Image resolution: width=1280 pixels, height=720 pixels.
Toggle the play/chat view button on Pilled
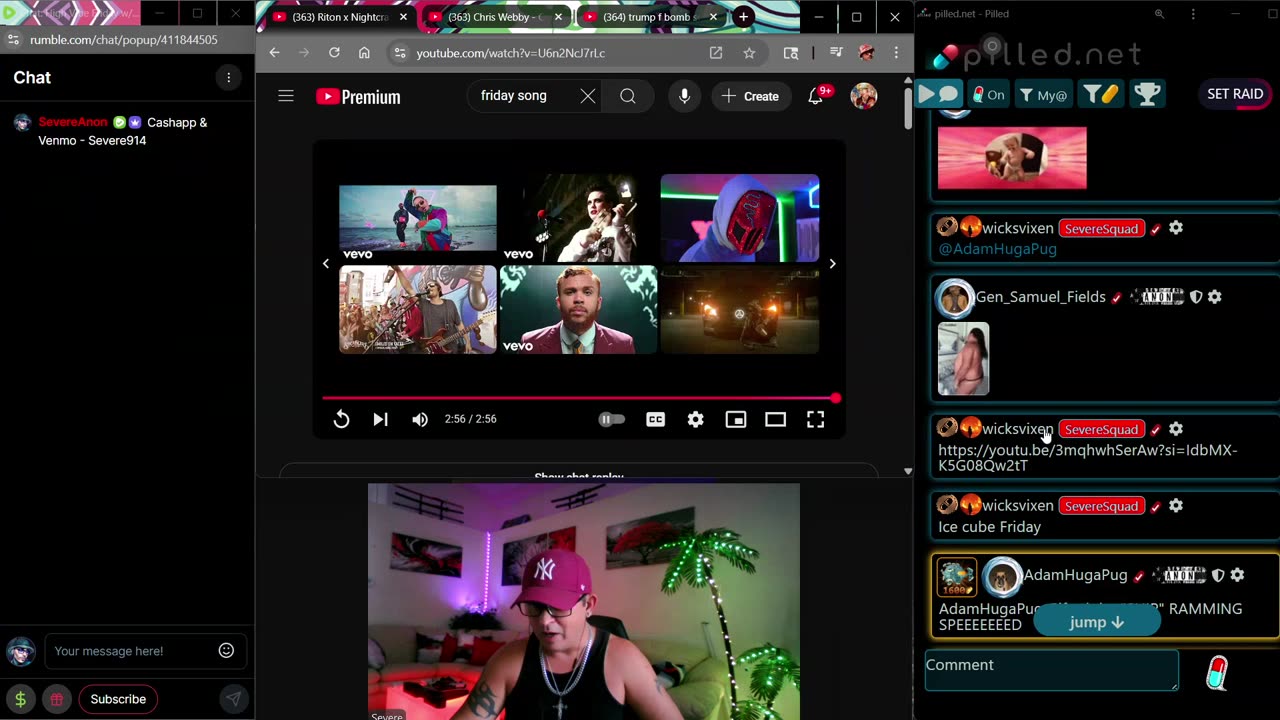[x=938, y=94]
